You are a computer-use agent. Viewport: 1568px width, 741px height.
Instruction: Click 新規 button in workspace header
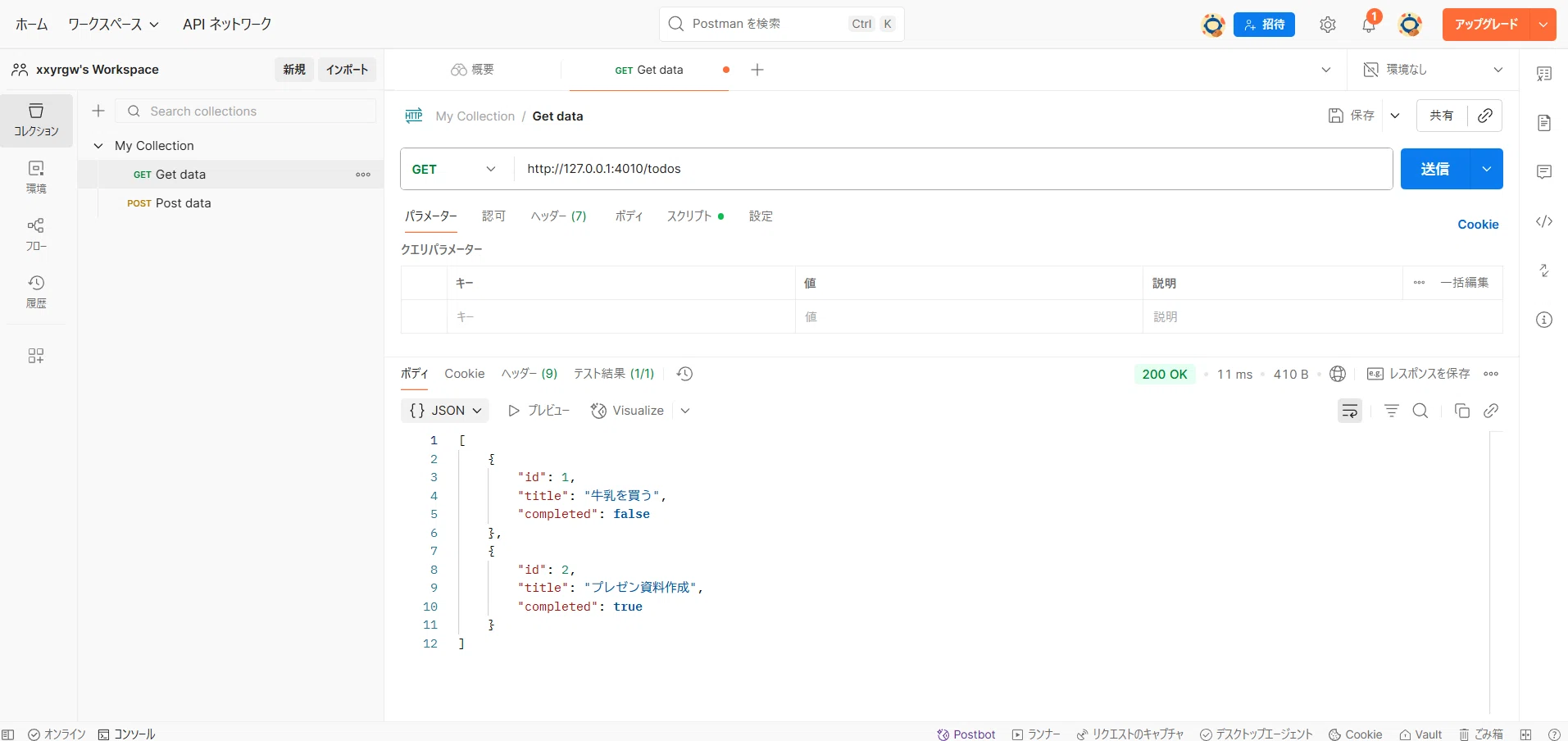[294, 70]
